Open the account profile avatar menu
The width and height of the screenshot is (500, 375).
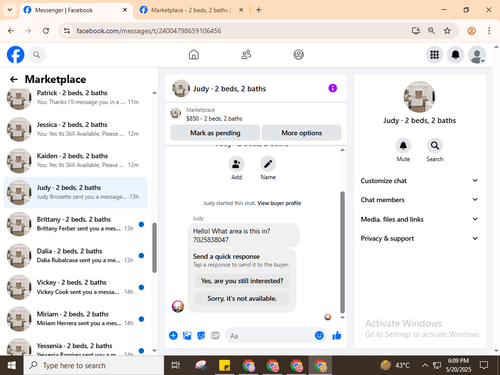pos(477,55)
